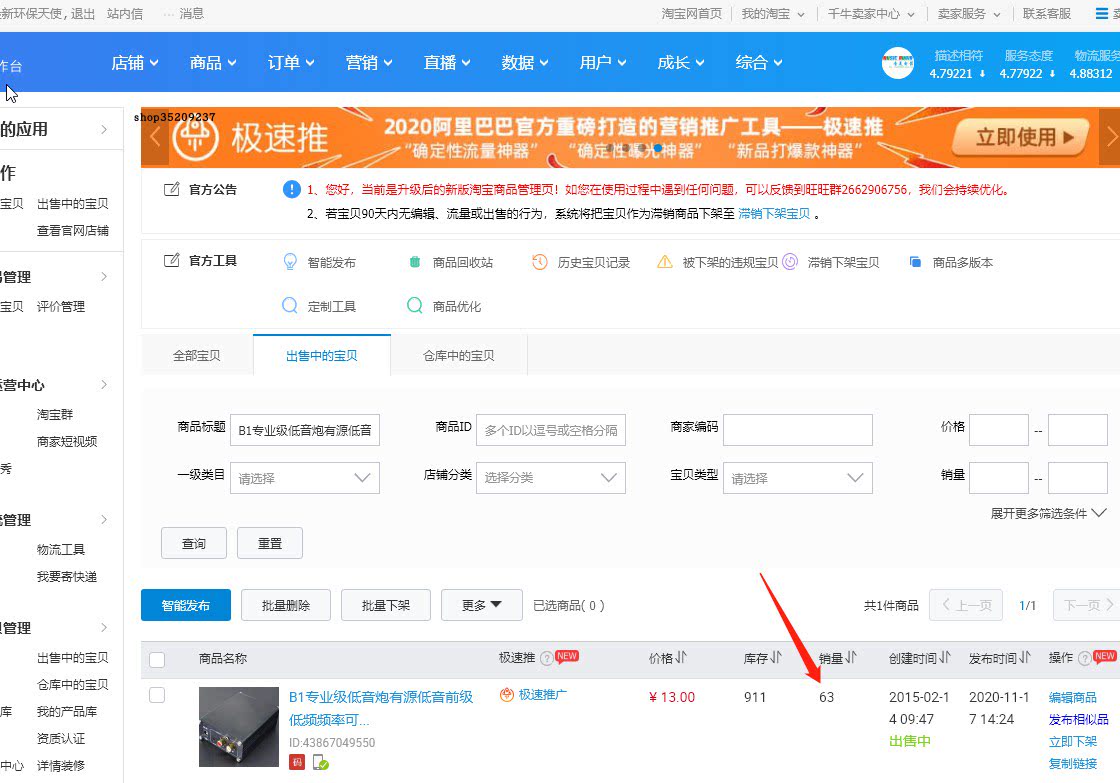Click the 商品多版本 blue icon
Viewport: 1120px width, 783px height.
tap(915, 262)
